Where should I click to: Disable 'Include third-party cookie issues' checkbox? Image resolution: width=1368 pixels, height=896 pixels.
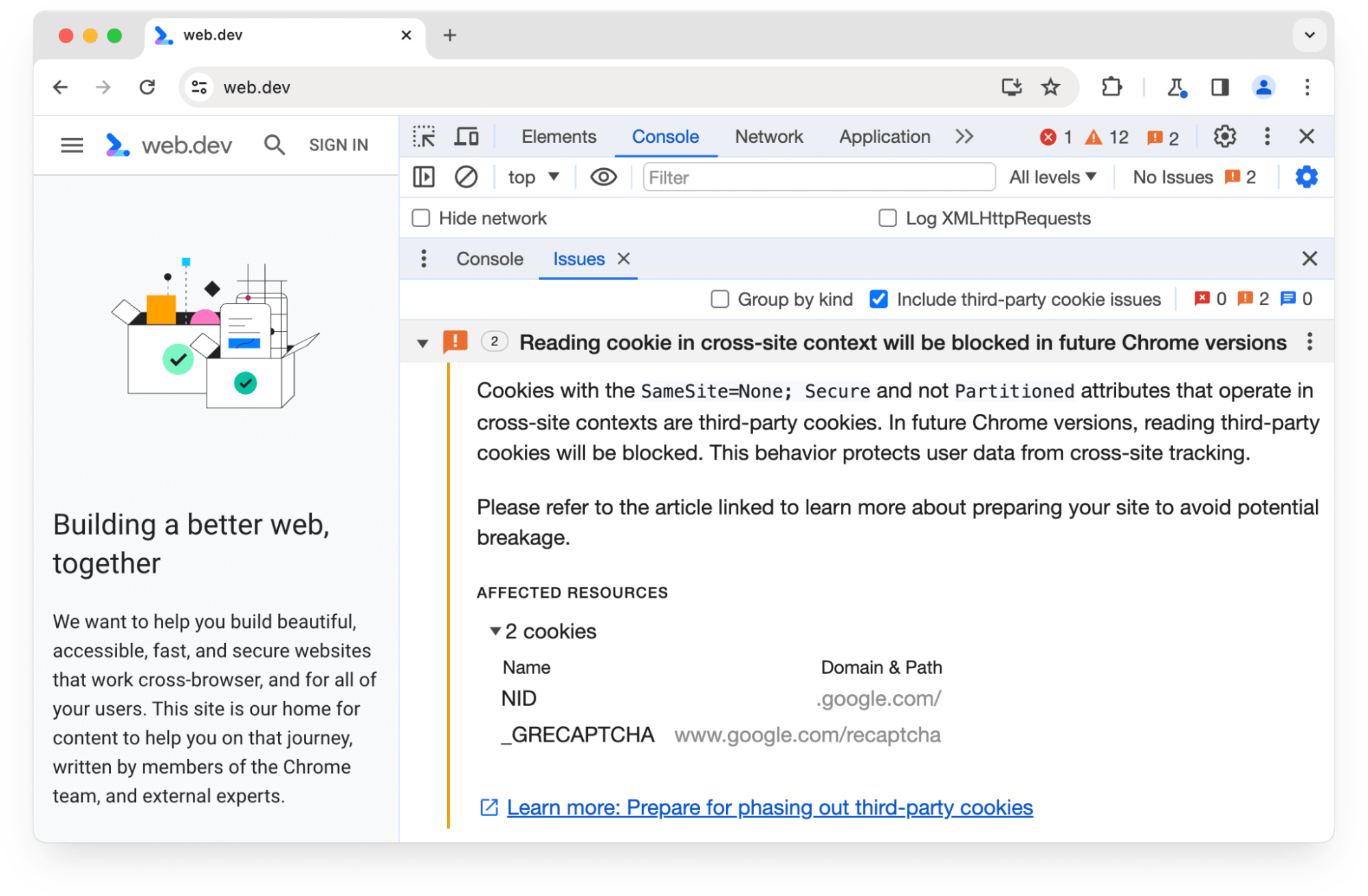(x=878, y=299)
